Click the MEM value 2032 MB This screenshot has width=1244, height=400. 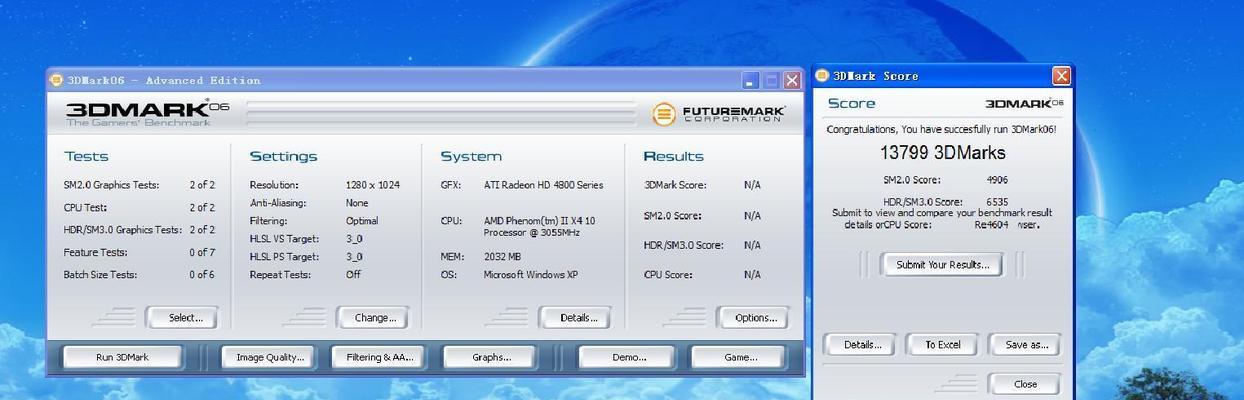pyautogui.click(x=502, y=257)
